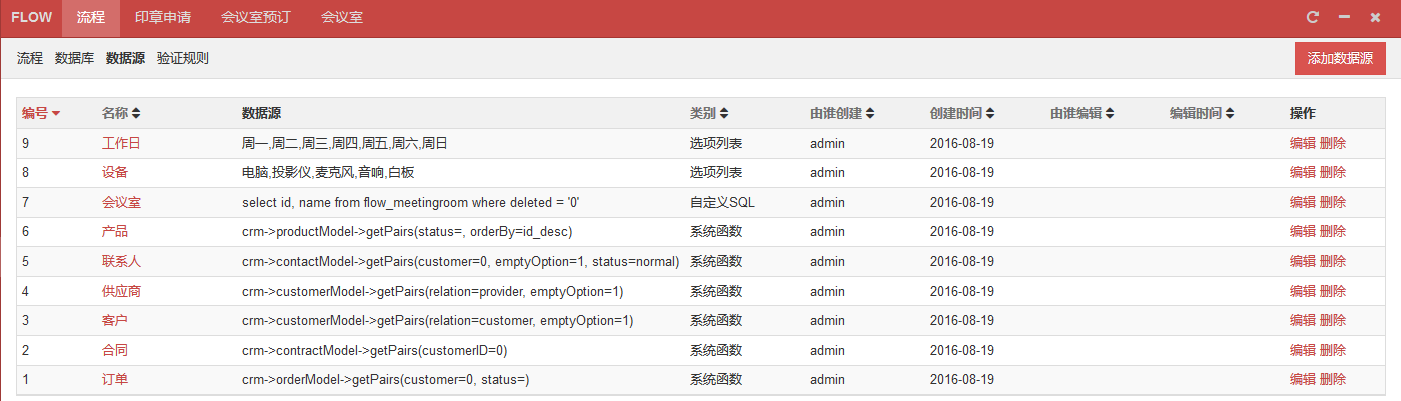Sort by 编号 using its arrow icon

(57, 113)
